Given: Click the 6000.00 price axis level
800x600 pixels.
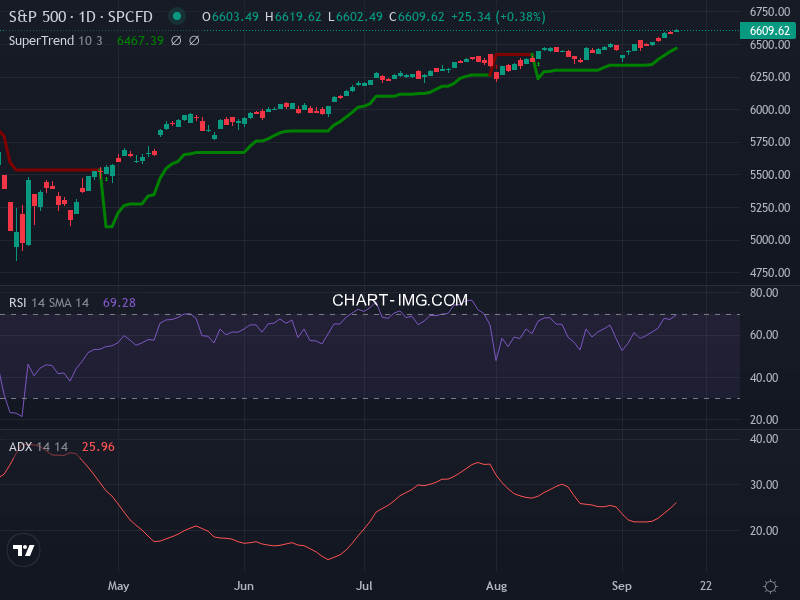Looking at the screenshot, I should [x=769, y=110].
